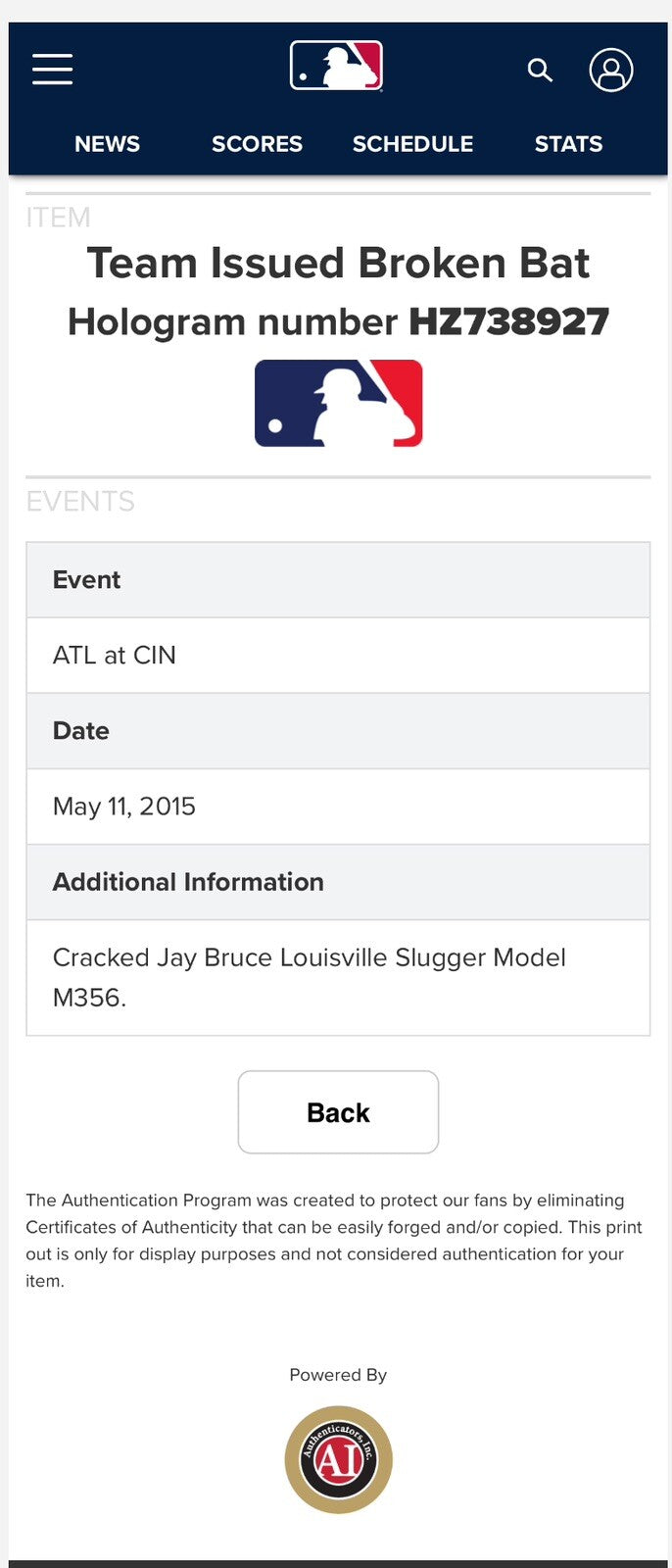This screenshot has width=672, height=1568.
Task: Click the Authenticators Inc. logo
Action: click(x=338, y=1459)
